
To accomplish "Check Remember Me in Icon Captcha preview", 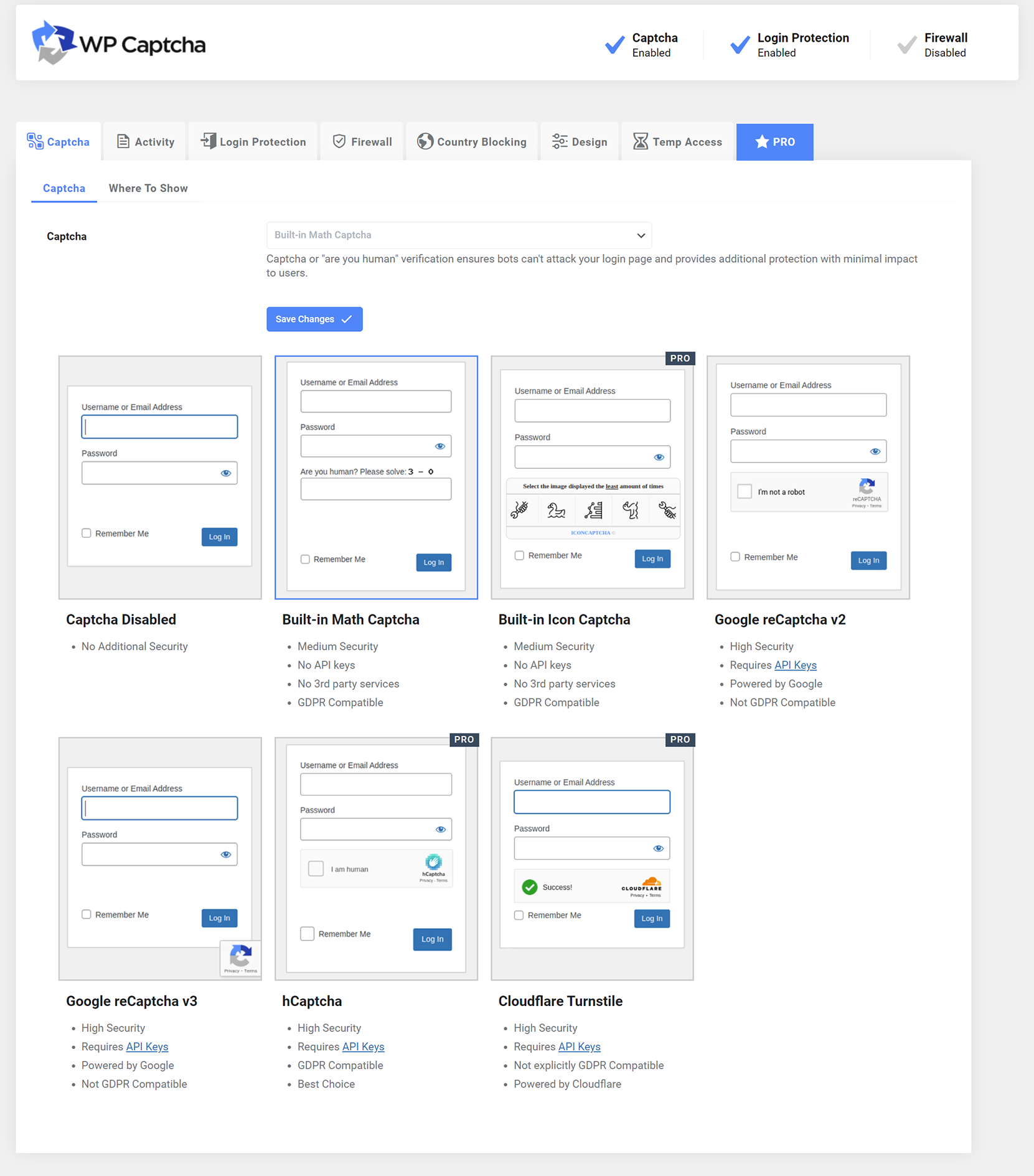I will click(x=519, y=555).
